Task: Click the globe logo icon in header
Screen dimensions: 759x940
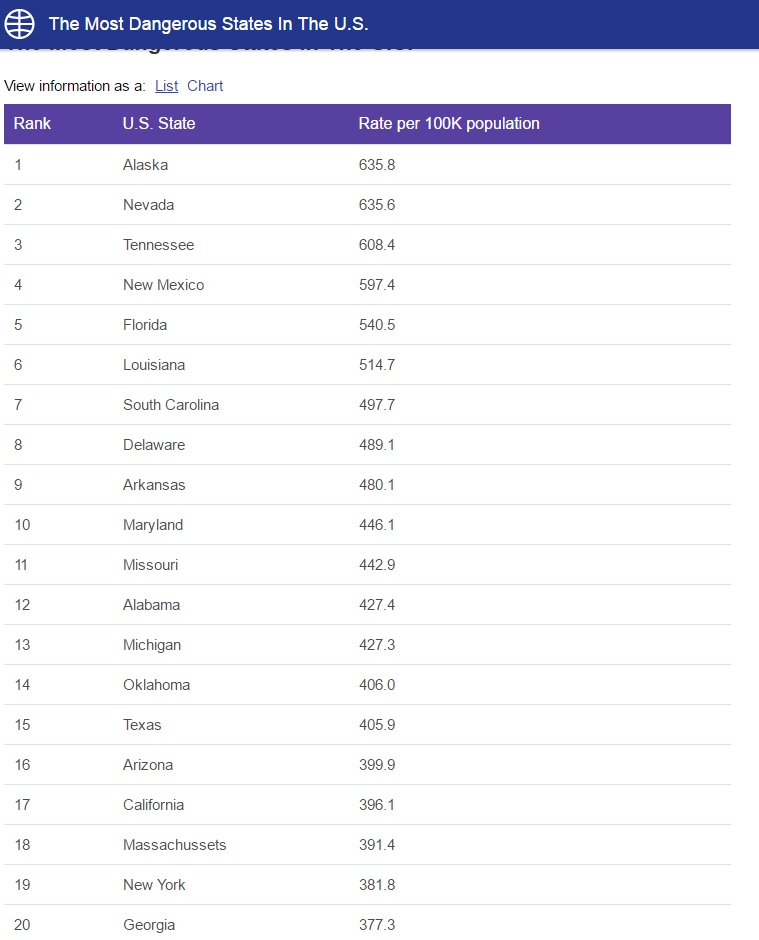Action: point(20,23)
